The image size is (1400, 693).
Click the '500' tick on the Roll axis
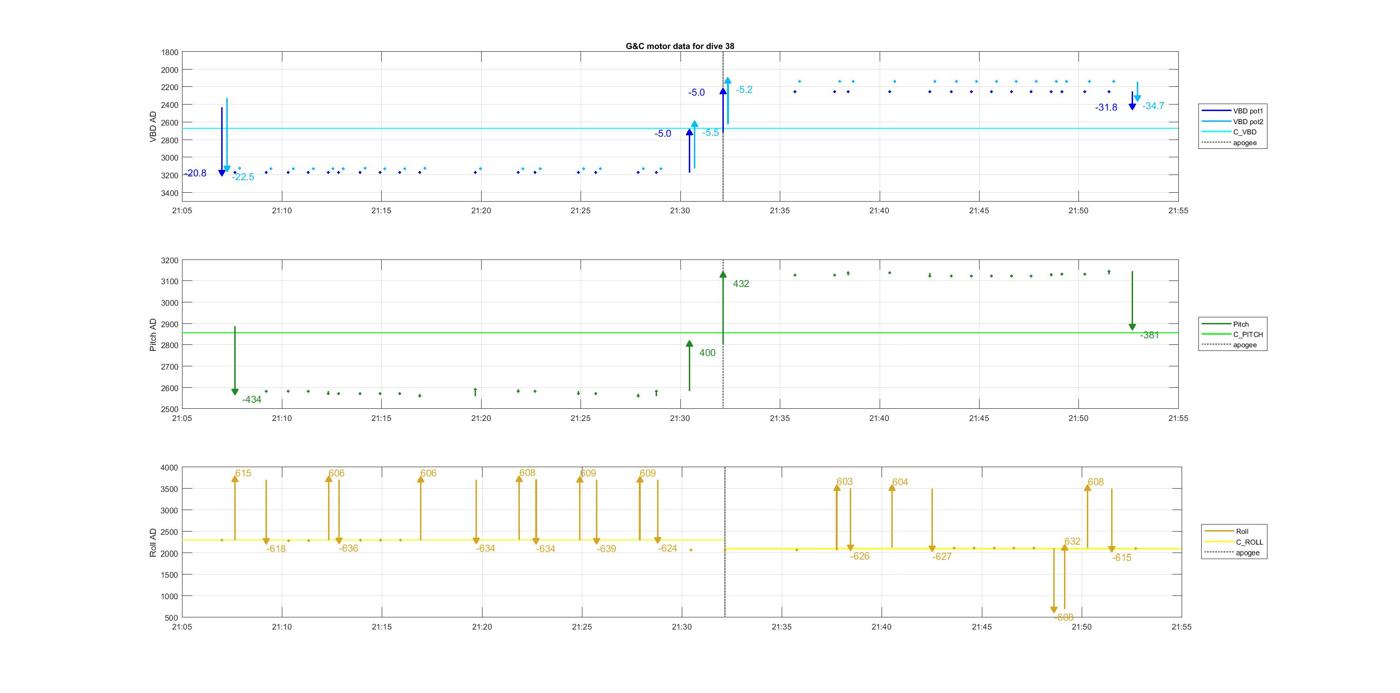pyautogui.click(x=172, y=618)
